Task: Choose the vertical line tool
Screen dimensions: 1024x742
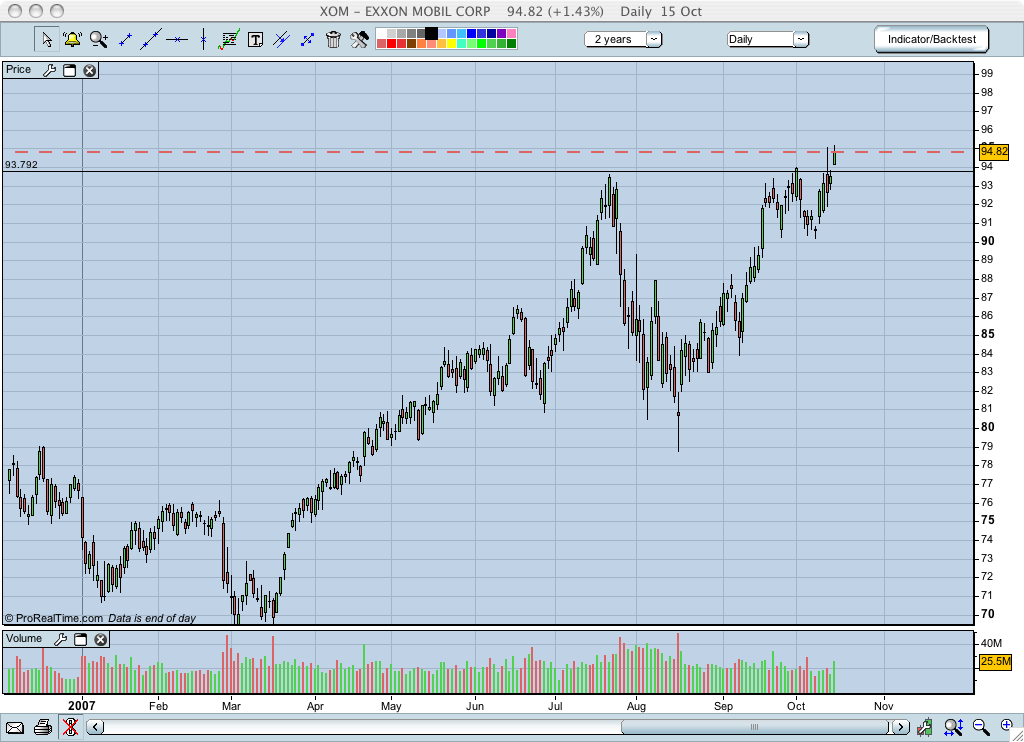Action: click(203, 39)
